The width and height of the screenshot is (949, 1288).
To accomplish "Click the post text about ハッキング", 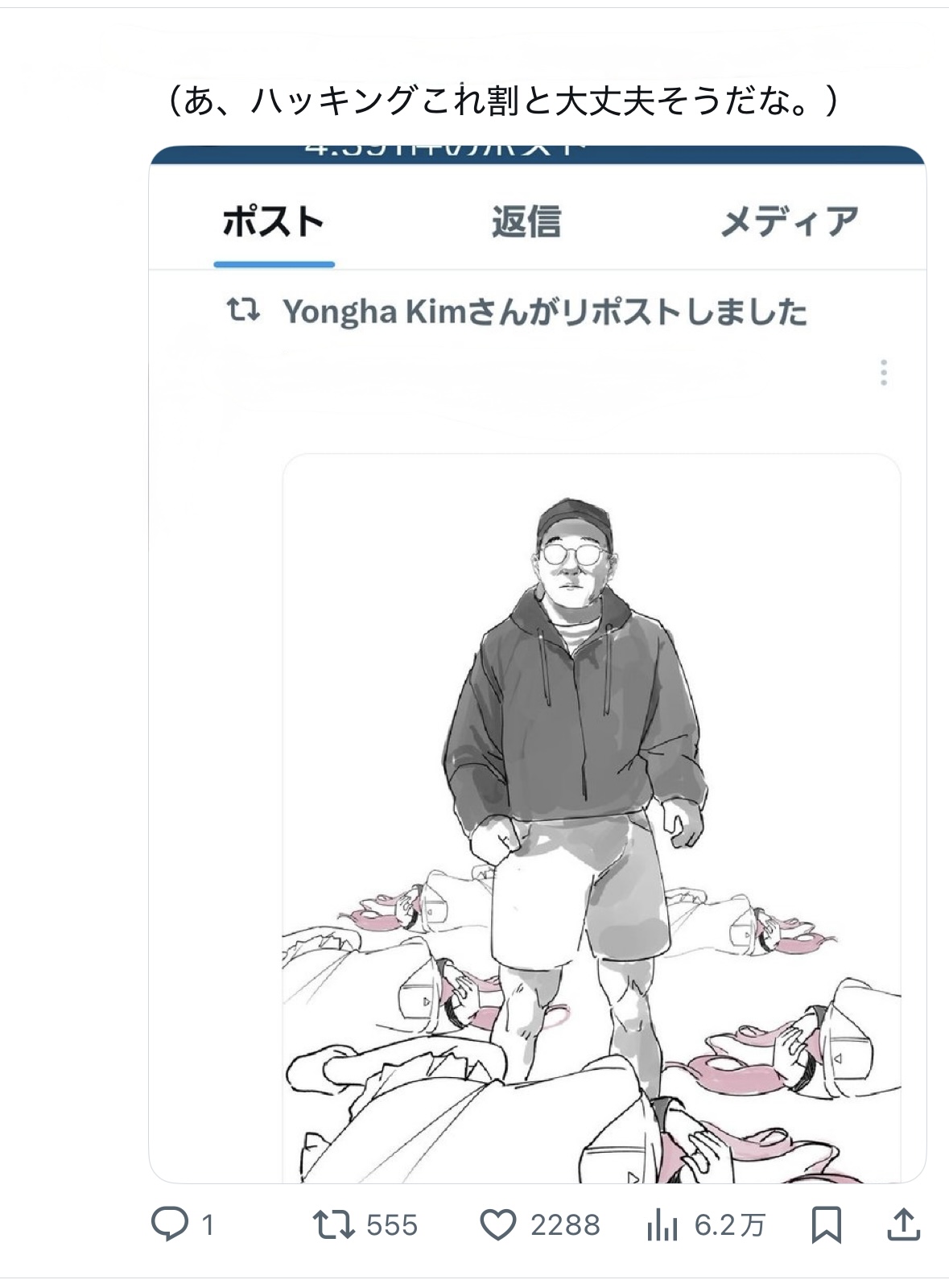I will pyautogui.click(x=502, y=101).
